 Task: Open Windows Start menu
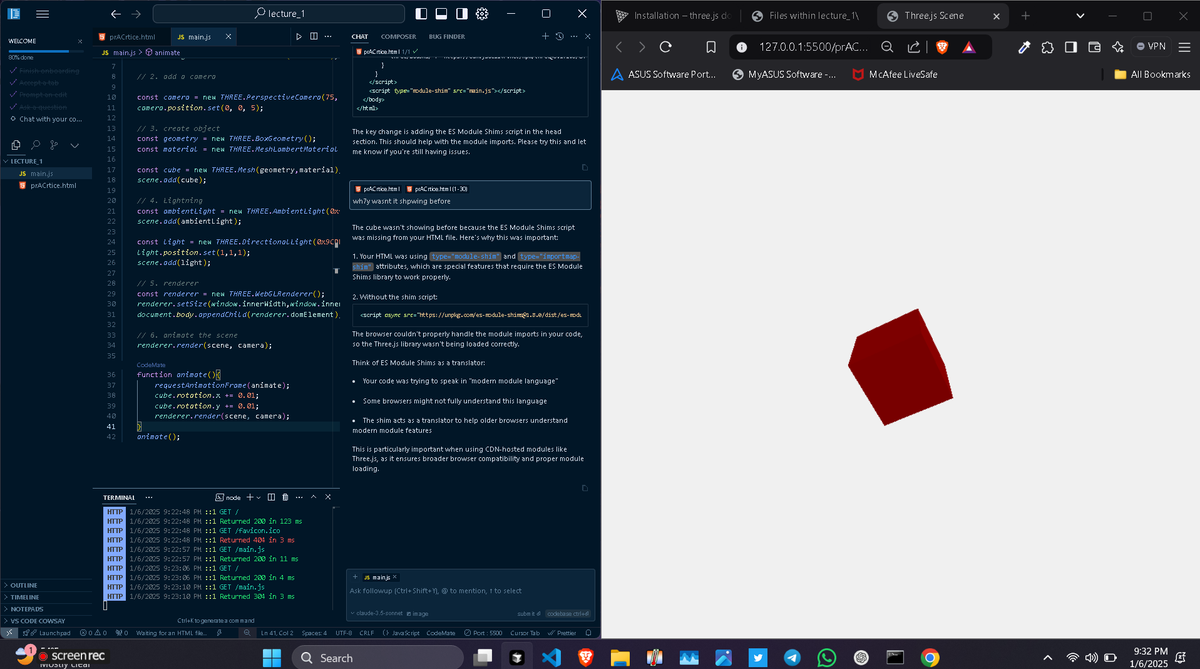point(272,657)
